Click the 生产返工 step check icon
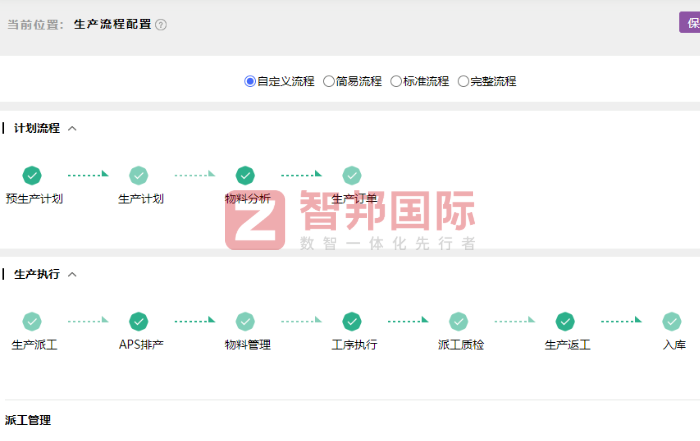 click(x=565, y=321)
